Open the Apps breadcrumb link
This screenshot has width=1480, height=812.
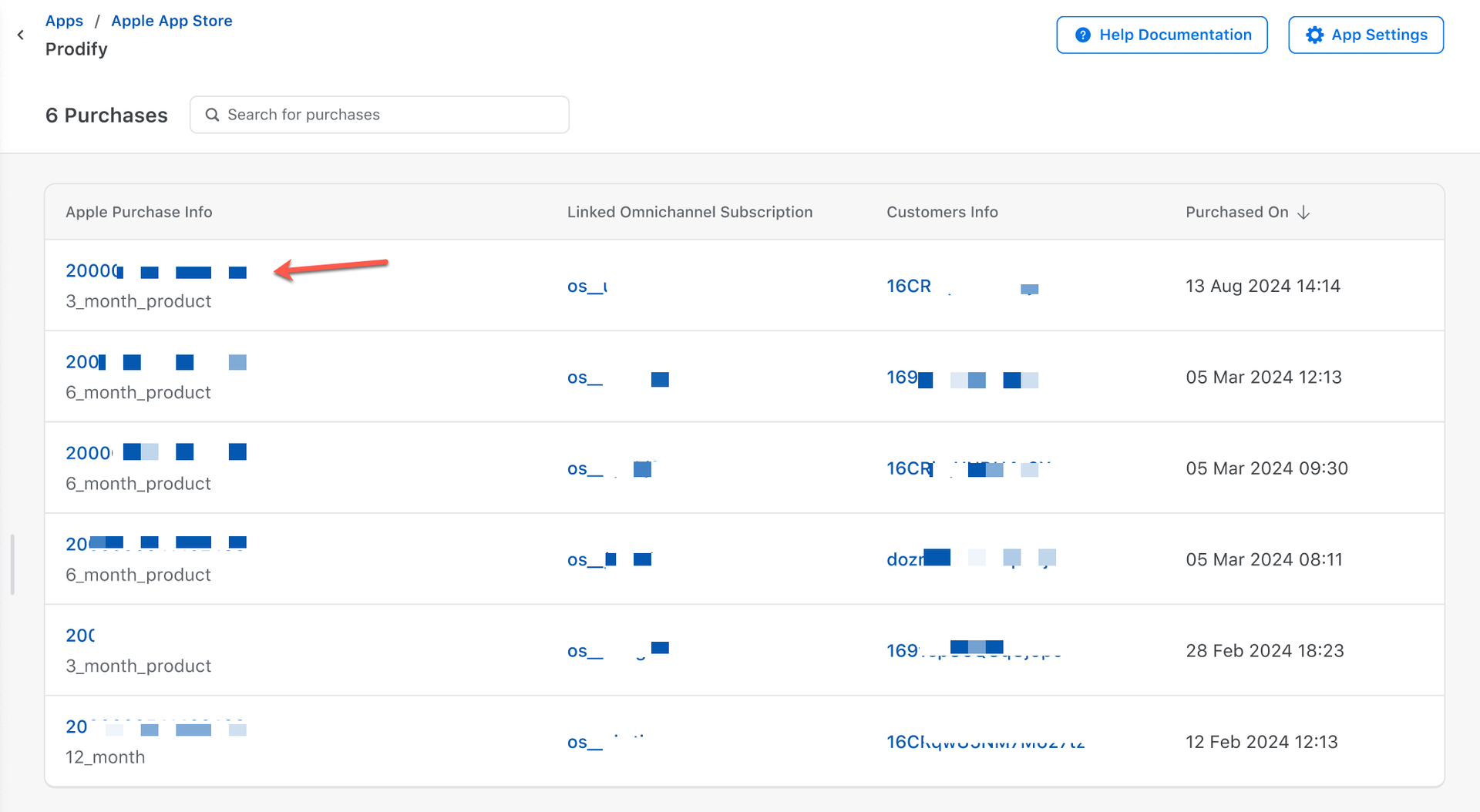pos(64,21)
